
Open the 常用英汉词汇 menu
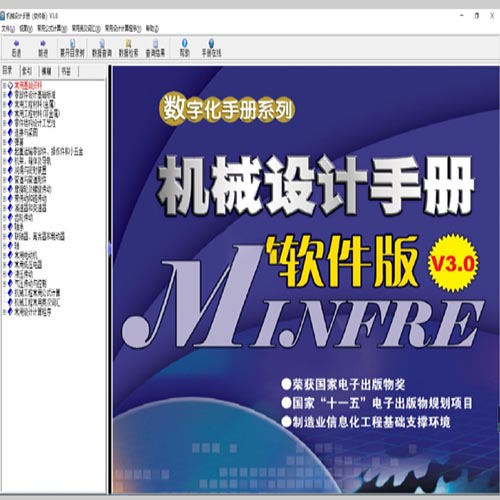86,29
